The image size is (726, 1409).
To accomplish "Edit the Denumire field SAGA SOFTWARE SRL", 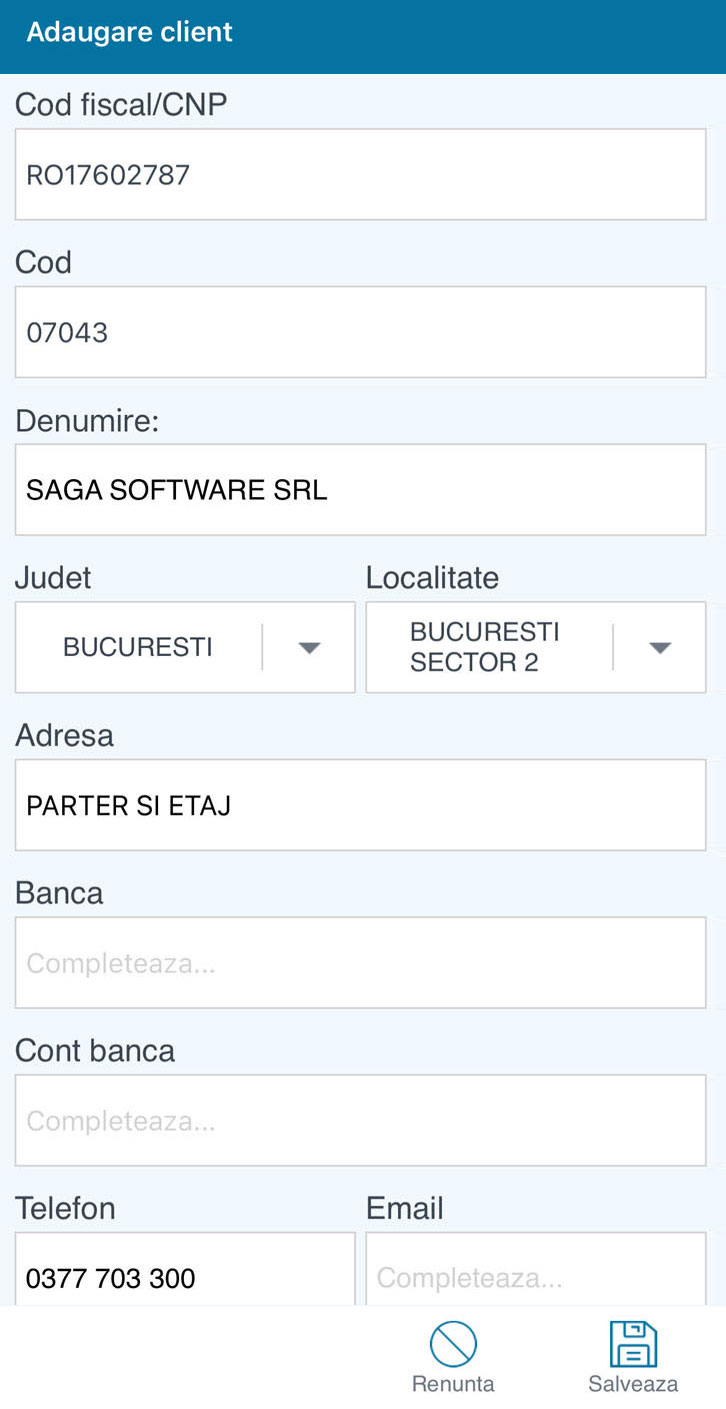I will coord(360,490).
